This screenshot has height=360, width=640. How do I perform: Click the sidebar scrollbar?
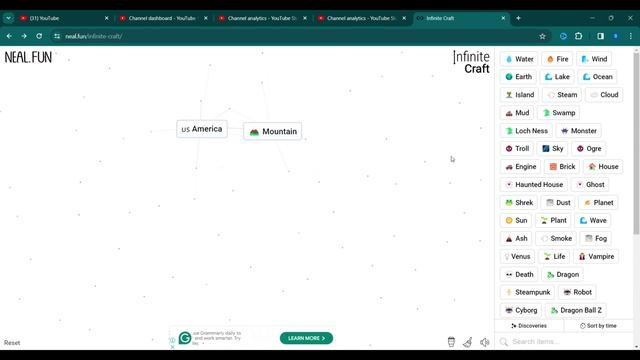pos(636,144)
